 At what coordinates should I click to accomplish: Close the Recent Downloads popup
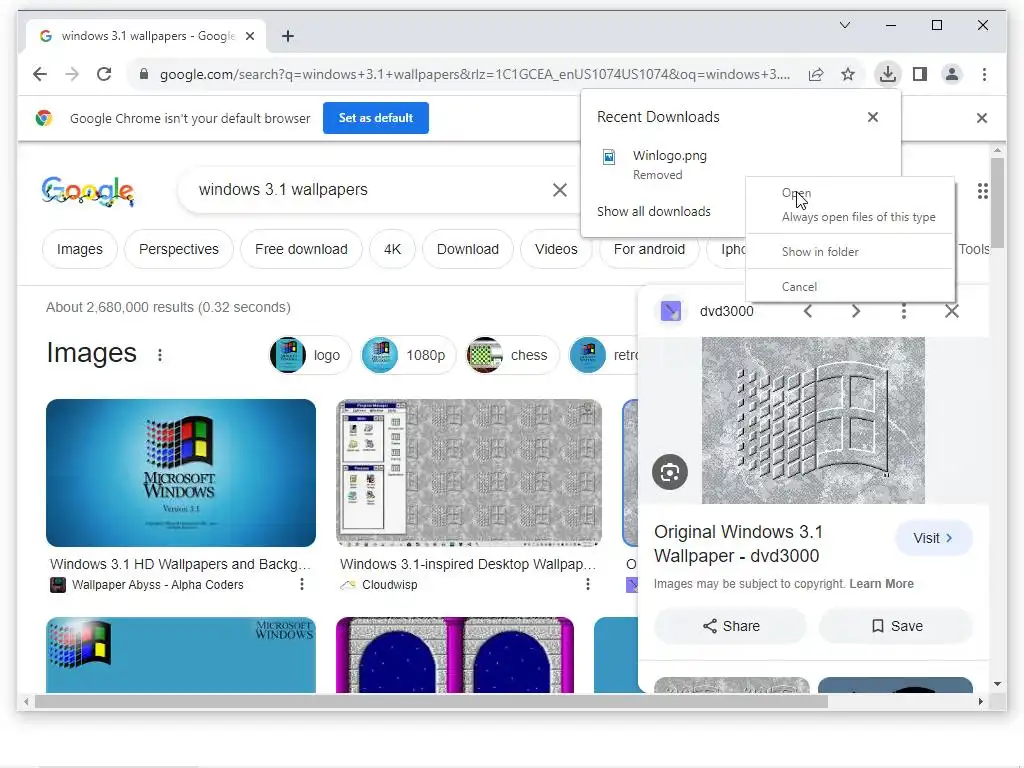pos(872,117)
